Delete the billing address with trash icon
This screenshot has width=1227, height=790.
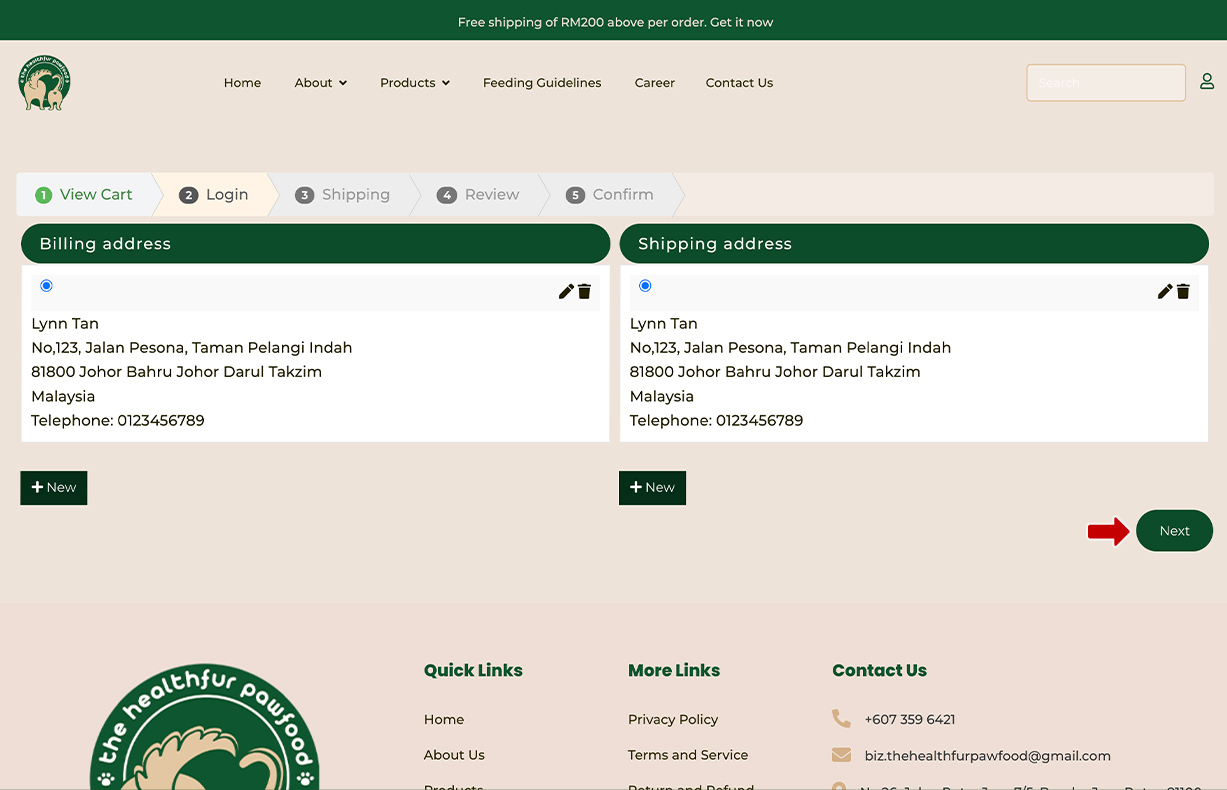click(585, 291)
